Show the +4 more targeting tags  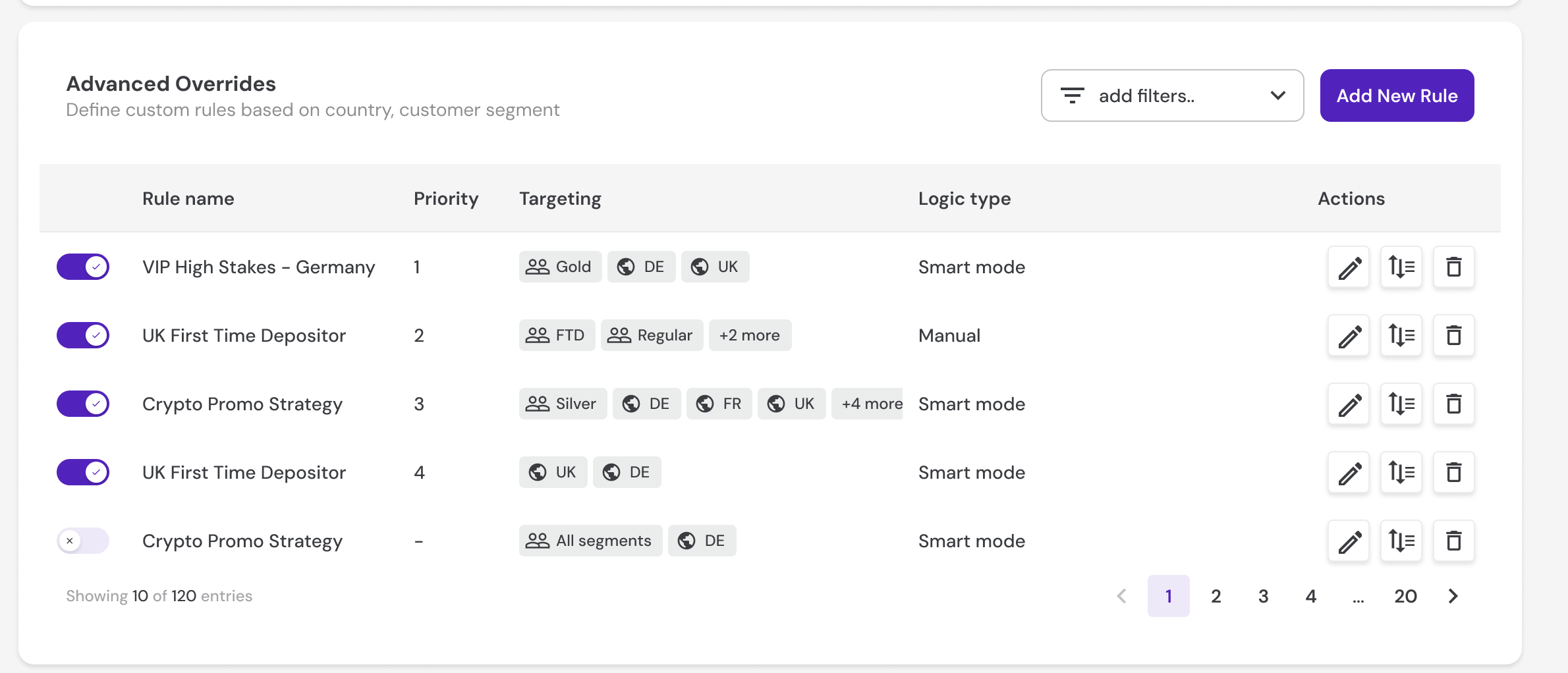pyautogui.click(x=867, y=404)
